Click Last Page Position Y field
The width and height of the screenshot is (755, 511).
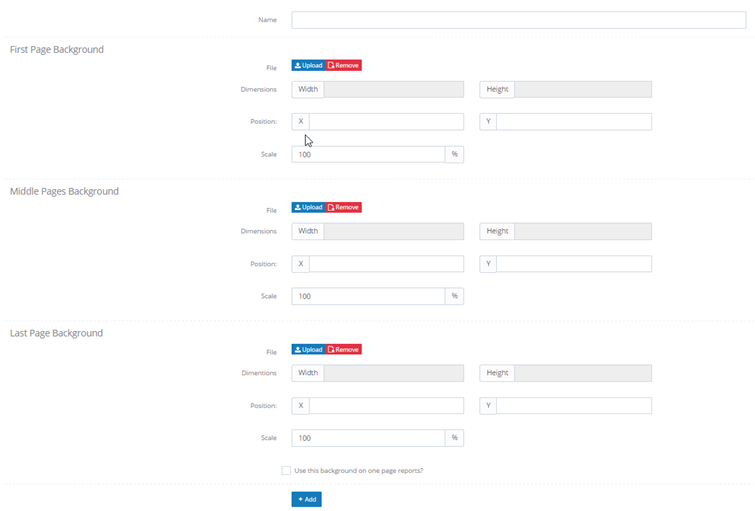574,406
